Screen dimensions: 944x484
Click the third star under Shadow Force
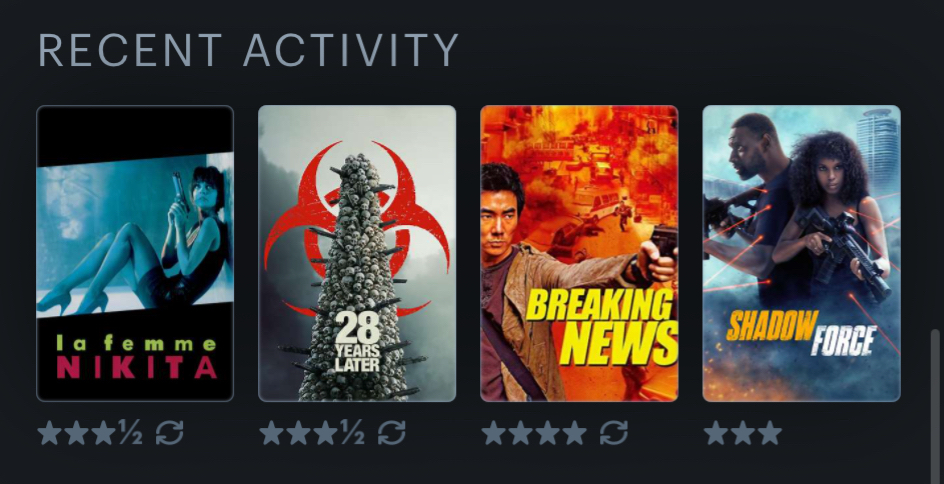770,433
